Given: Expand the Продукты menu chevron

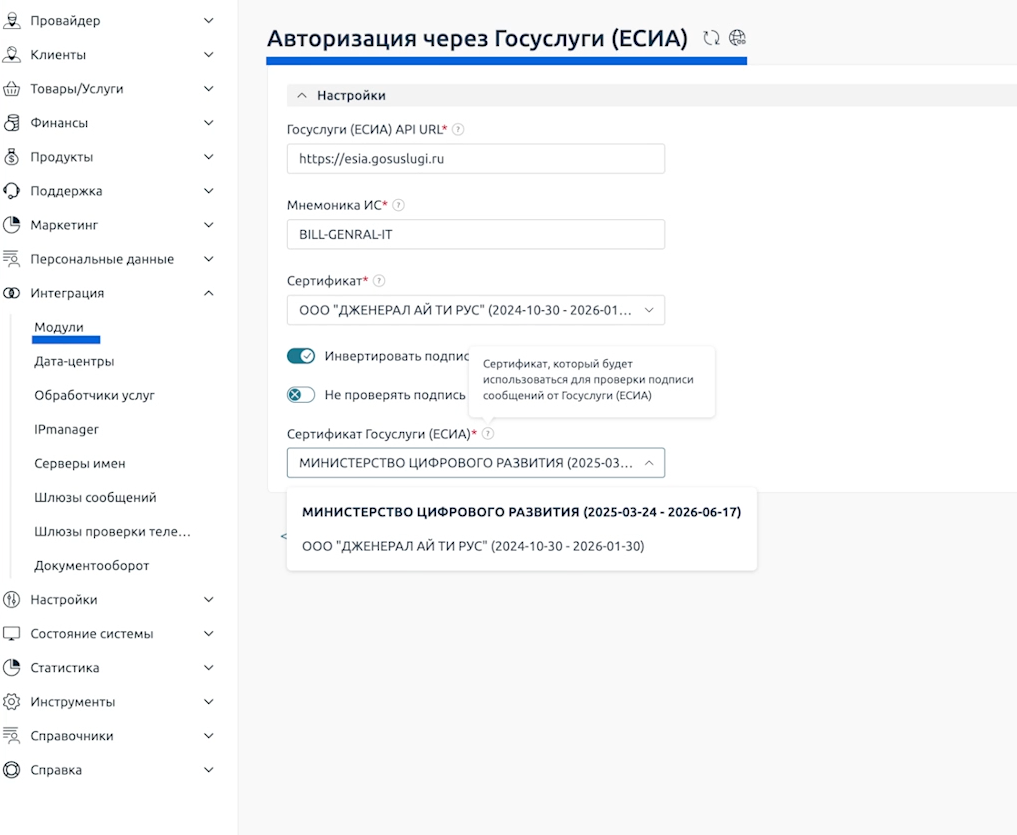Looking at the screenshot, I should coord(209,157).
